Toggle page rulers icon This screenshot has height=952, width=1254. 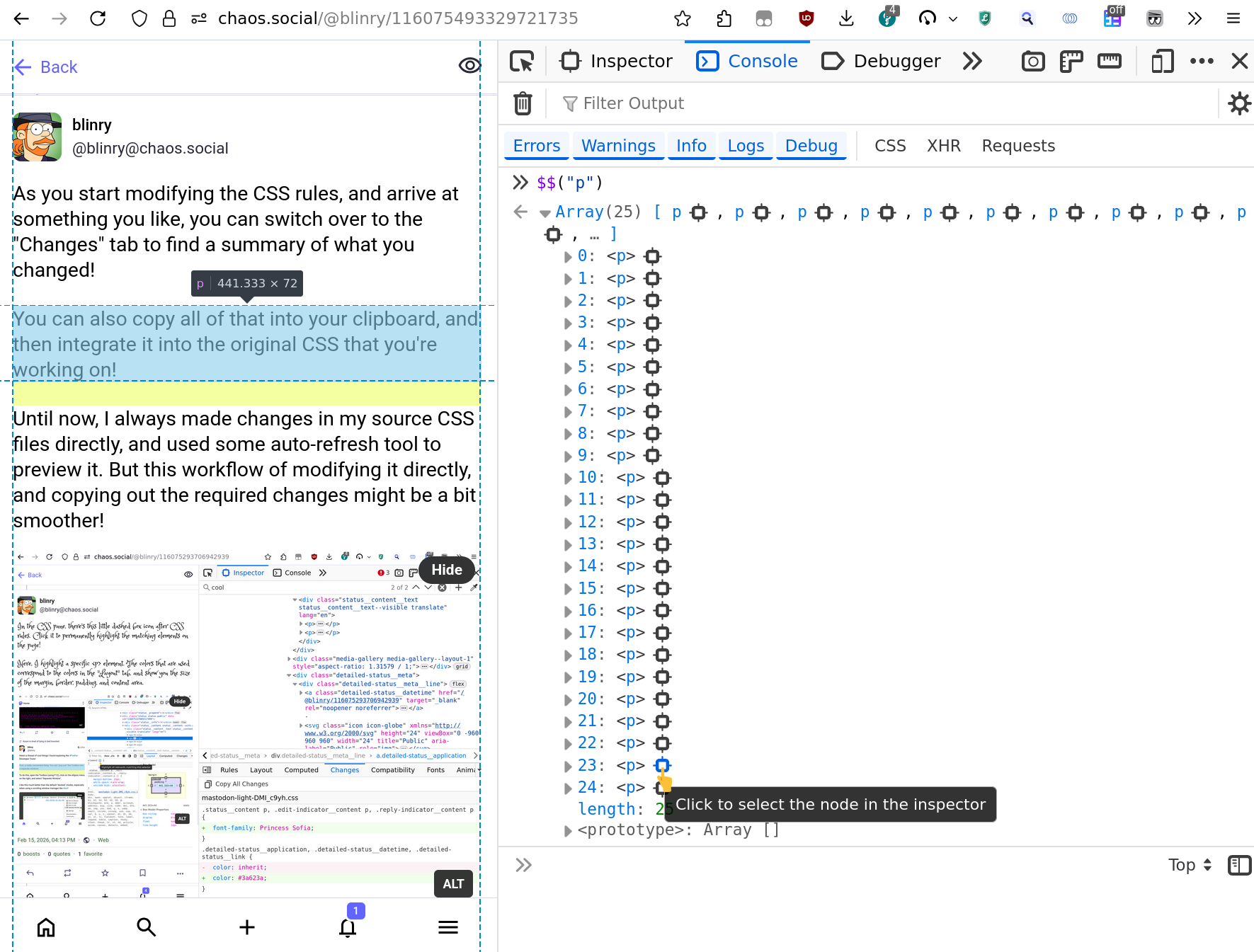point(1071,61)
